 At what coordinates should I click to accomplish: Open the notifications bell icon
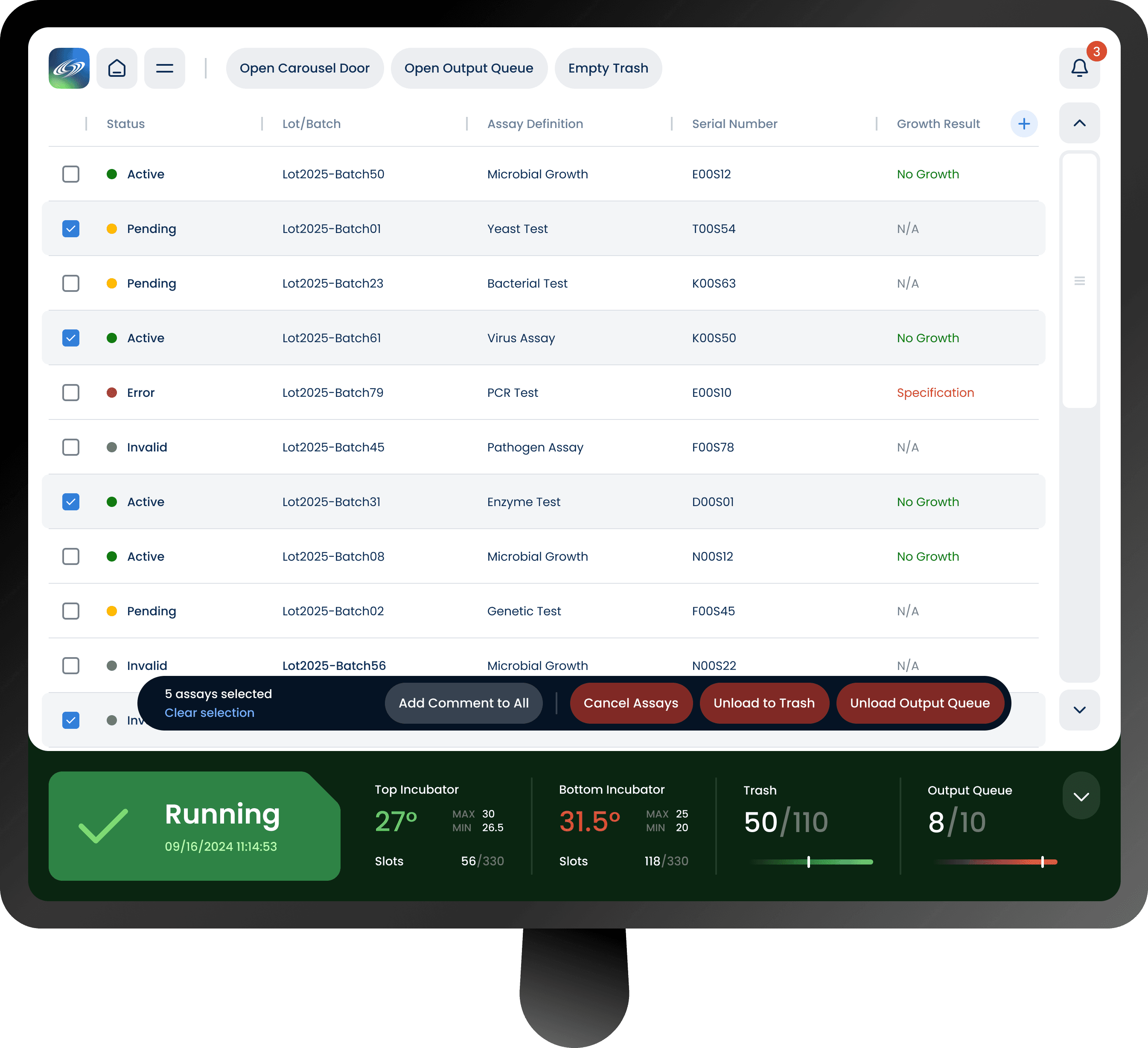click(x=1079, y=69)
